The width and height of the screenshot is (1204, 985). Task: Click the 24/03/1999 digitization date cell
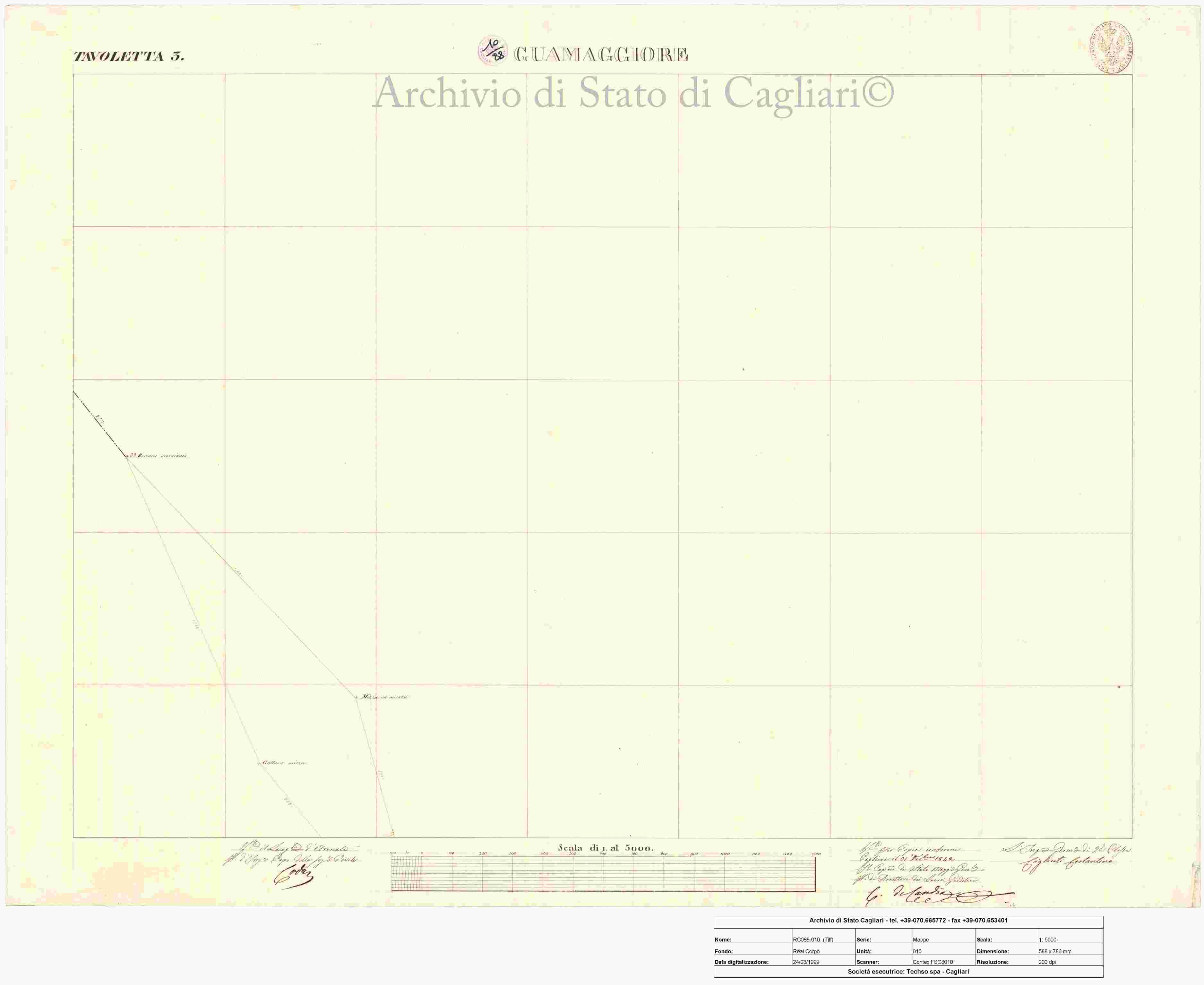[x=807, y=962]
